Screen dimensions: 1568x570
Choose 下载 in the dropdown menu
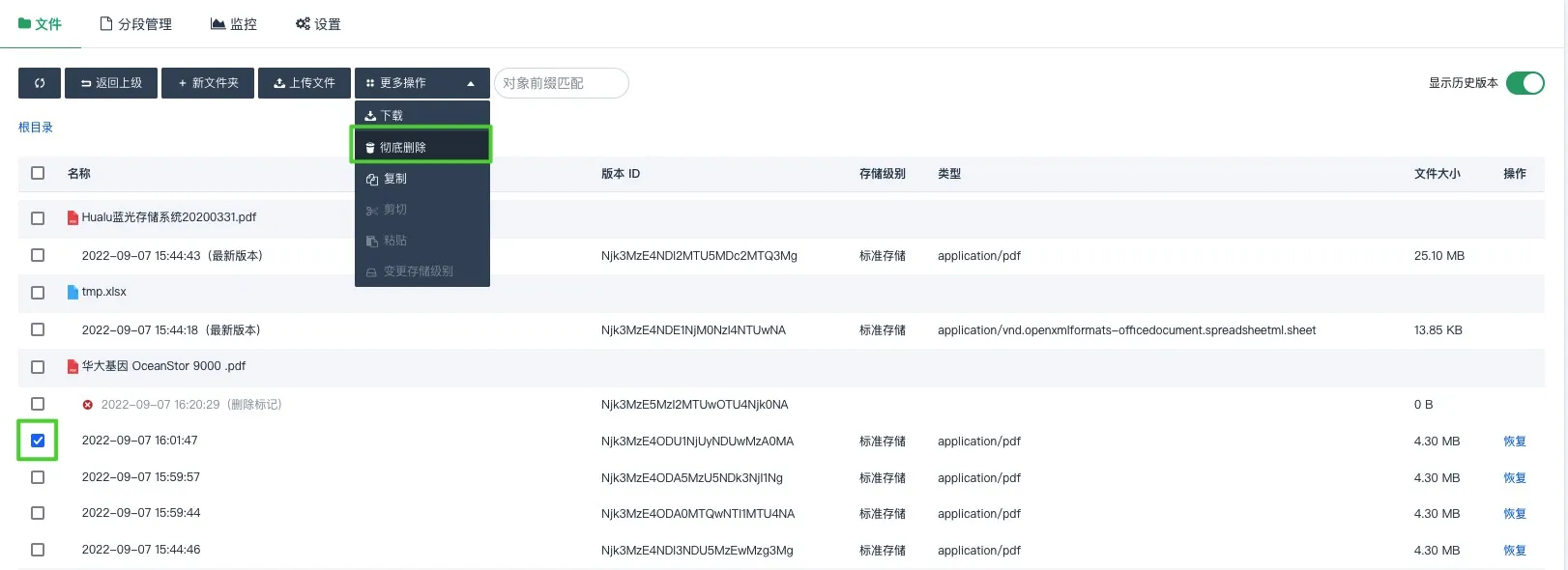click(421, 115)
